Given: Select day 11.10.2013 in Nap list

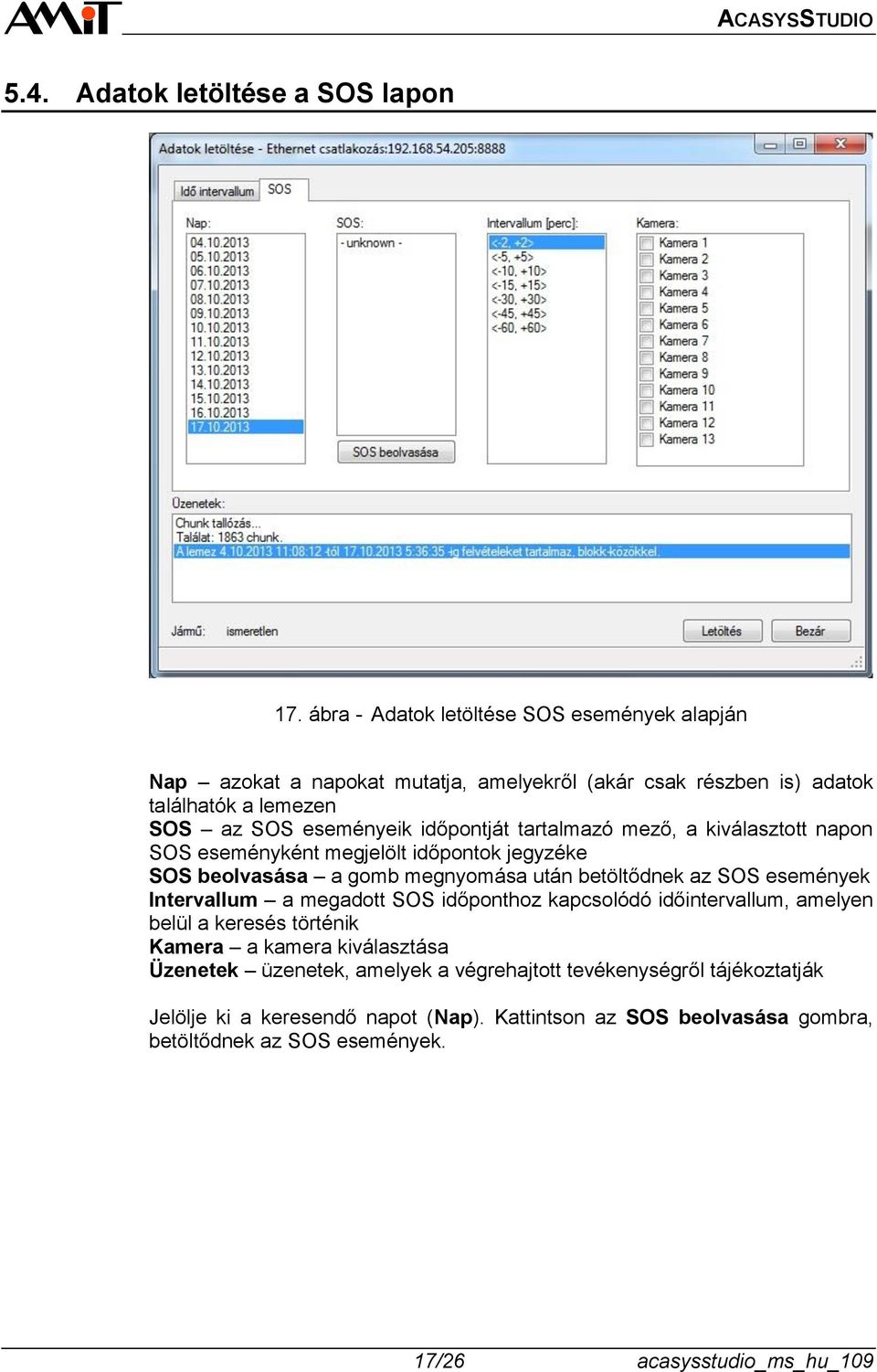Looking at the screenshot, I should [246, 342].
